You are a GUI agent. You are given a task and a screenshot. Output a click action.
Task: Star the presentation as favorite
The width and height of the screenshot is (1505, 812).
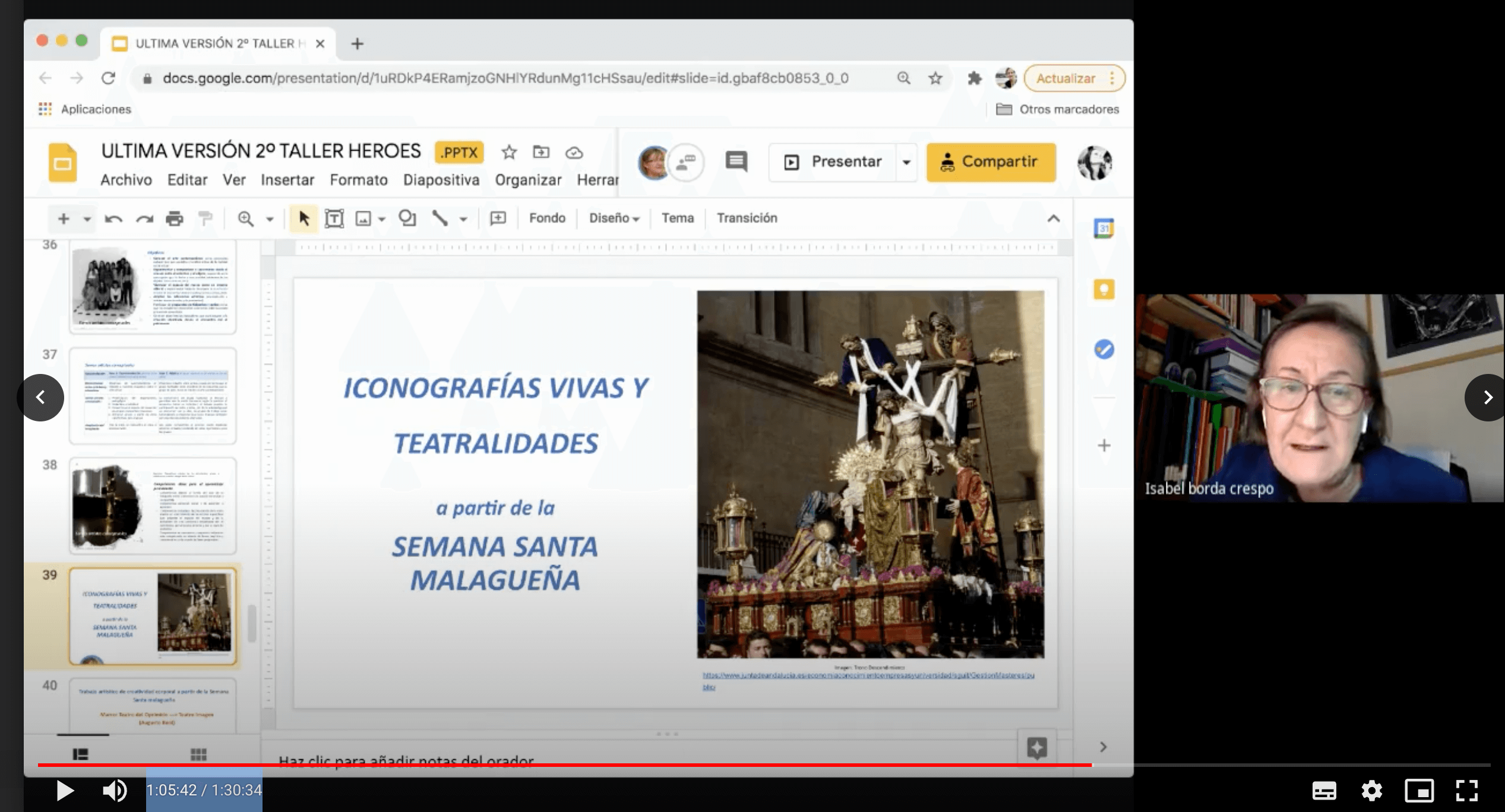[x=509, y=153]
